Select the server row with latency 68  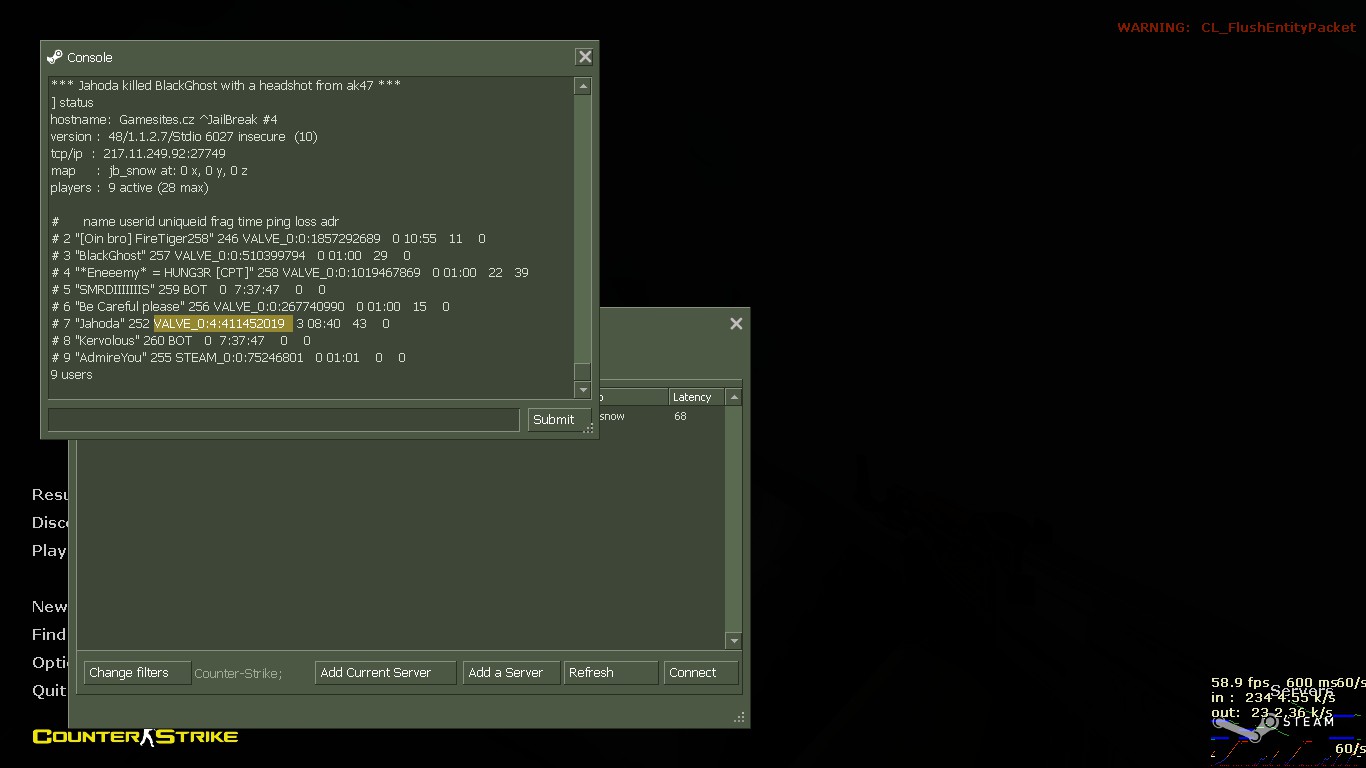(660, 417)
